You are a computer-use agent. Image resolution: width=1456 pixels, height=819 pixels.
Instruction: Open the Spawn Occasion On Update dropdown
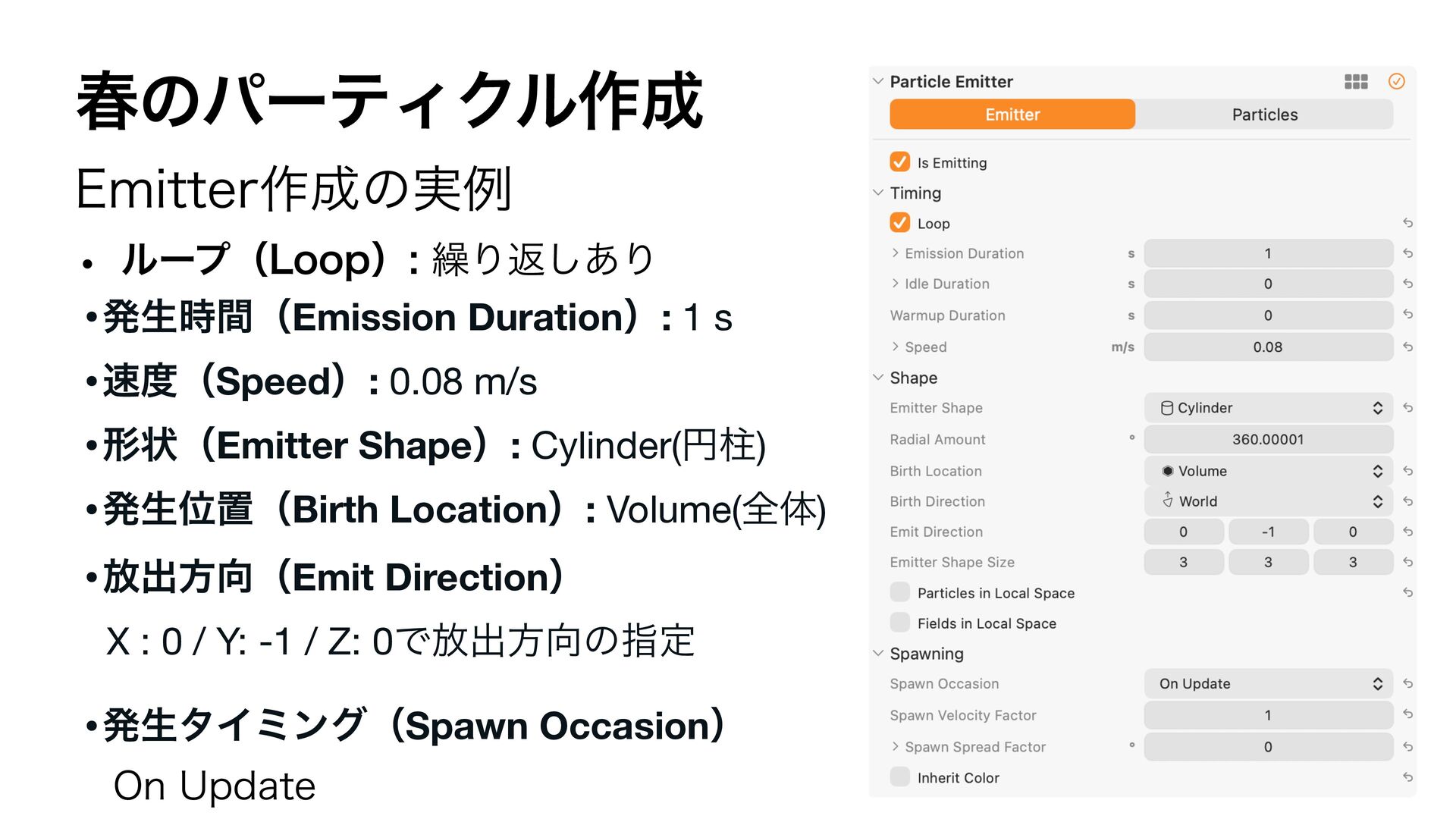pos(1268,683)
